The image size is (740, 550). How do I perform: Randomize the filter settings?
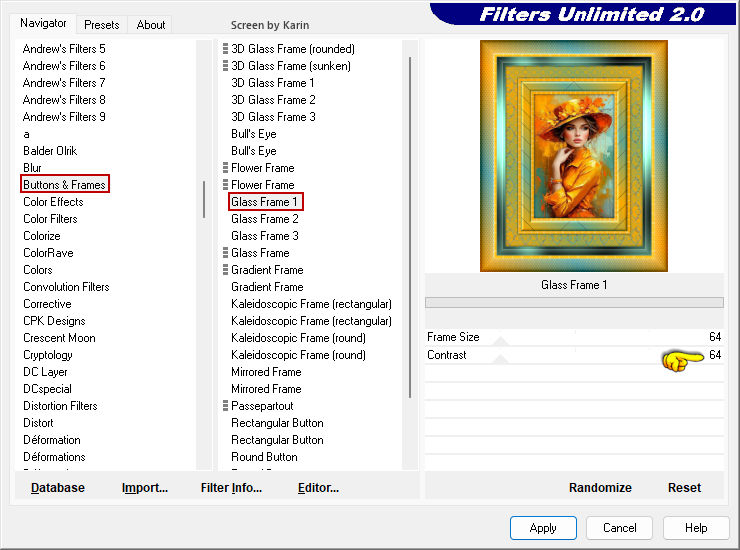pos(600,488)
